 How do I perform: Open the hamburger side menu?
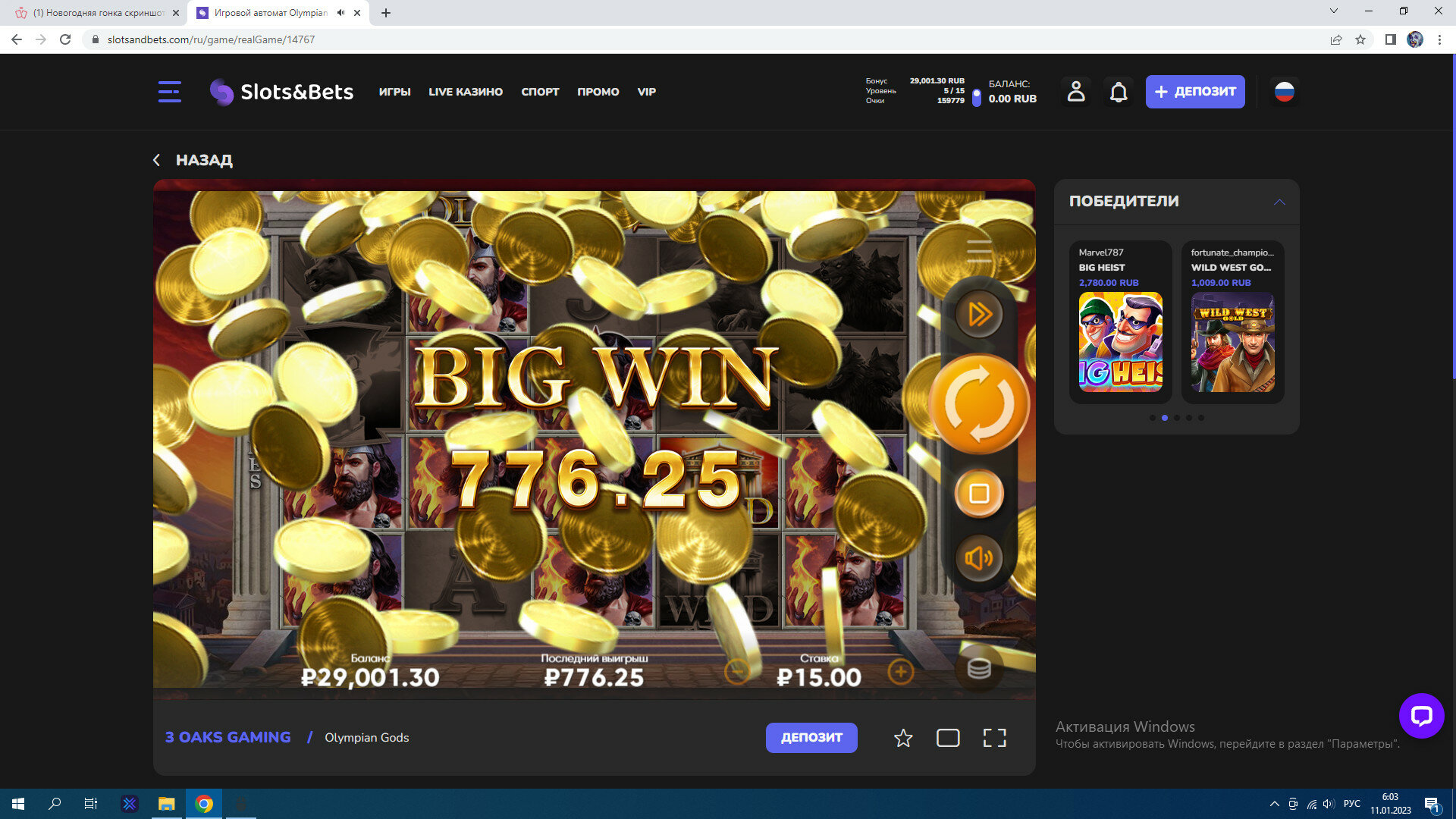[169, 92]
